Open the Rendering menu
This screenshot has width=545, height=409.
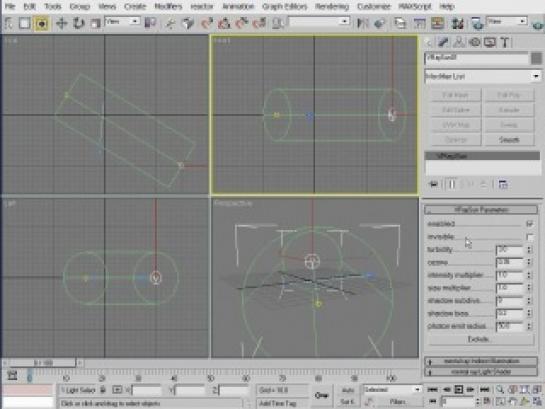point(332,6)
